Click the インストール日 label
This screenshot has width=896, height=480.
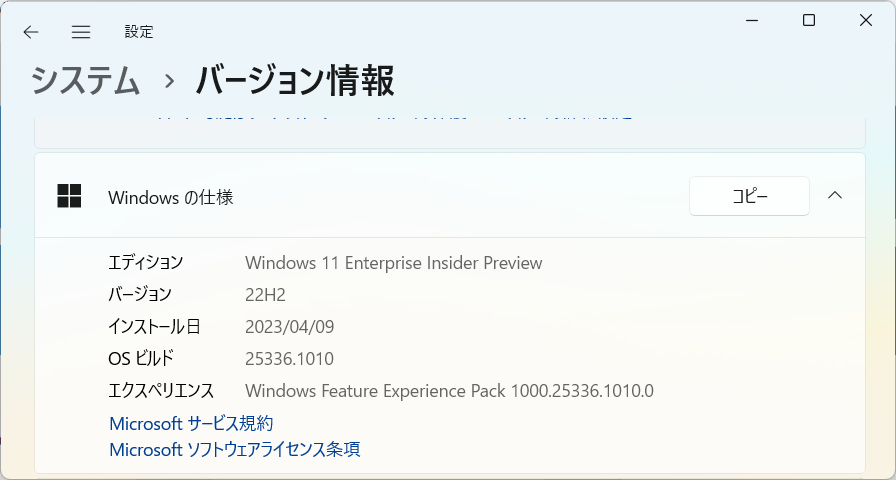154,327
